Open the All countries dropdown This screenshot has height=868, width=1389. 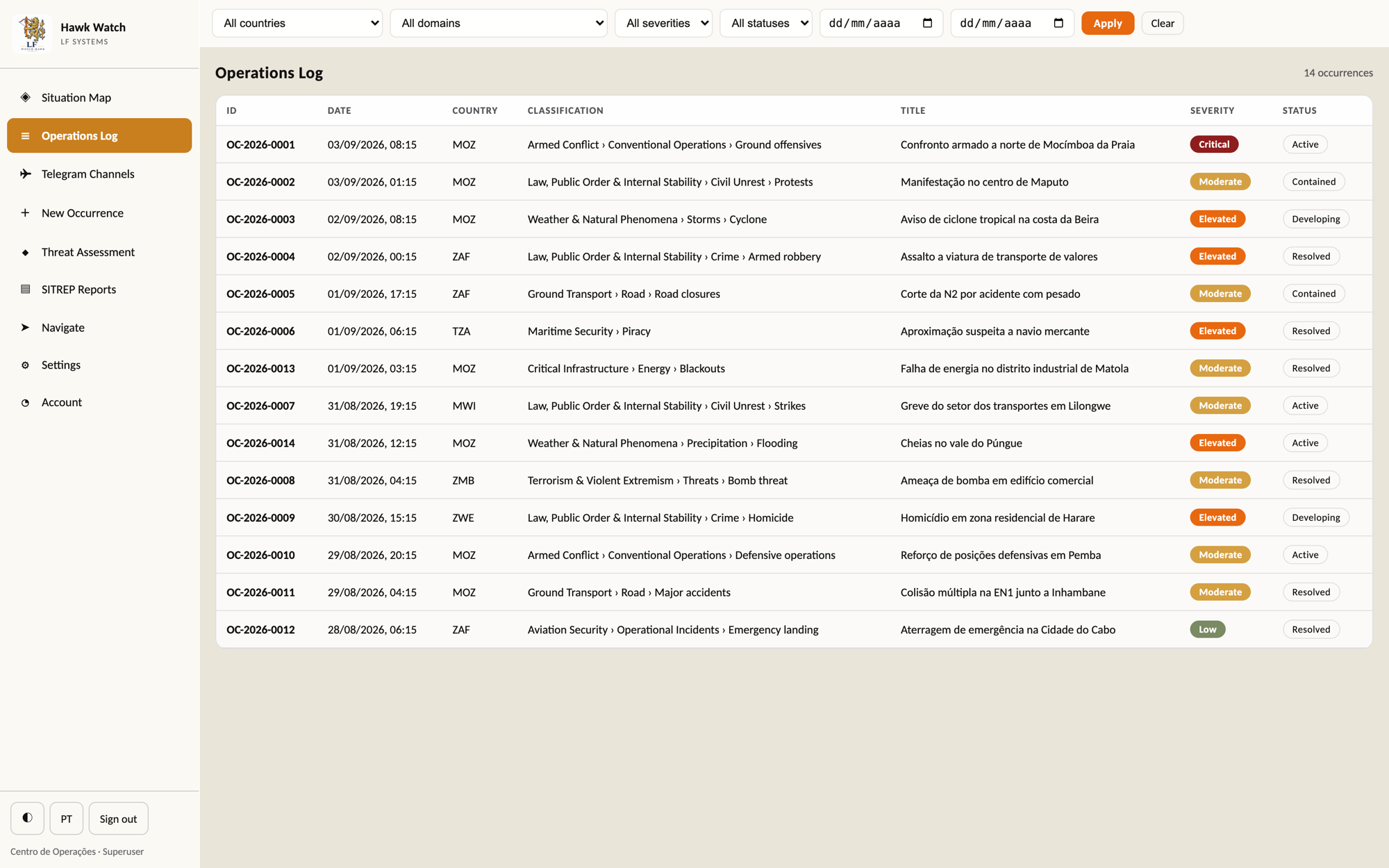297,23
